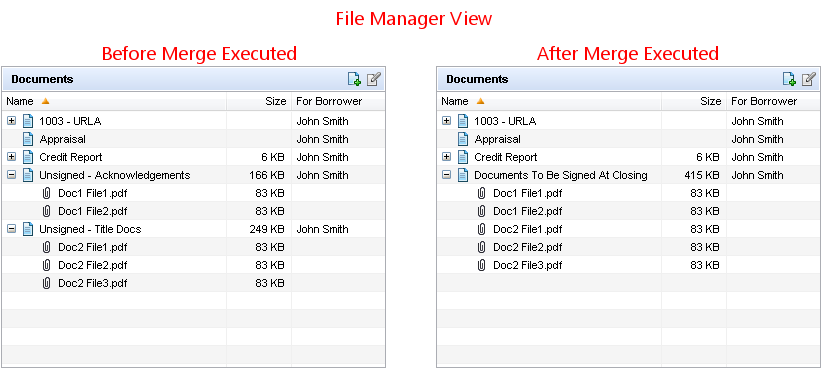Click Unsigned - Title Docs document icon
Image resolution: width=822 pixels, height=369 pixels.
(28, 229)
